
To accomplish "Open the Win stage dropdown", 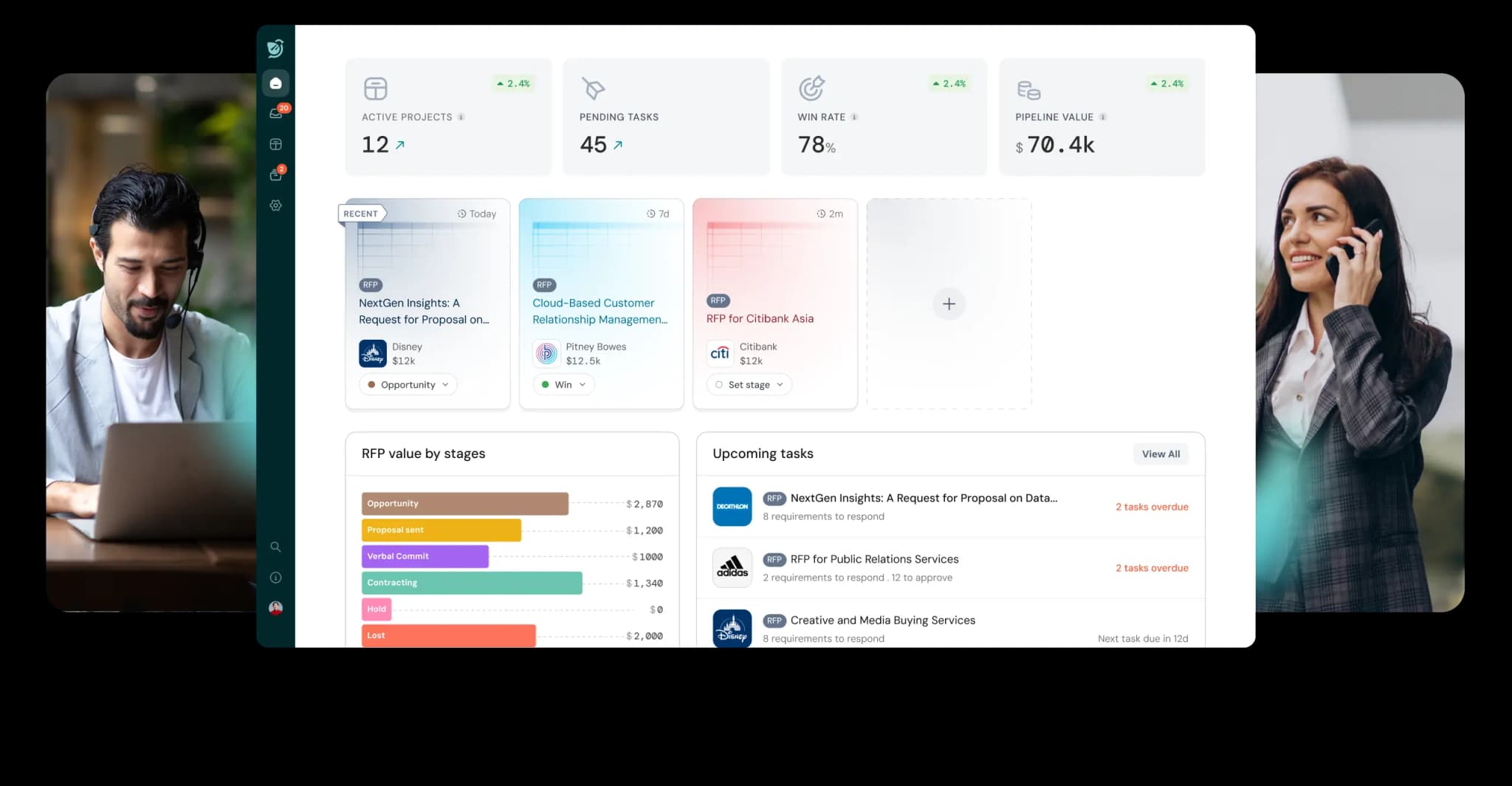I will (563, 385).
